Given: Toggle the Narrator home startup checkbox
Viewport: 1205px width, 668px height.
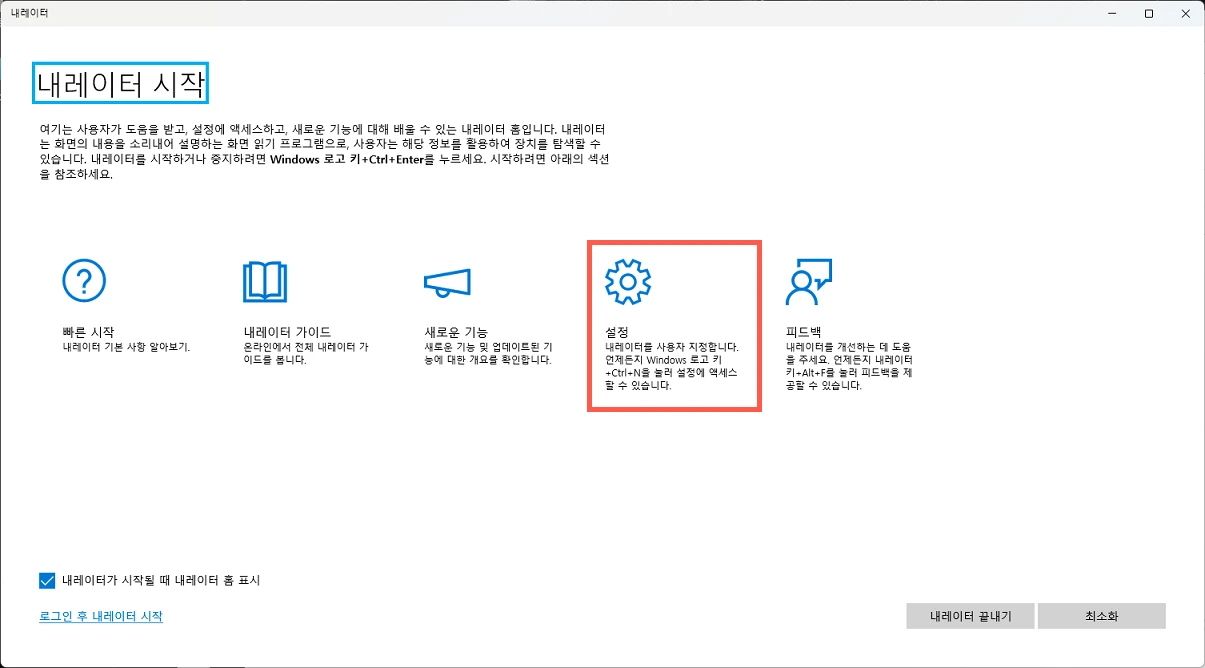Looking at the screenshot, I should [x=44, y=578].
